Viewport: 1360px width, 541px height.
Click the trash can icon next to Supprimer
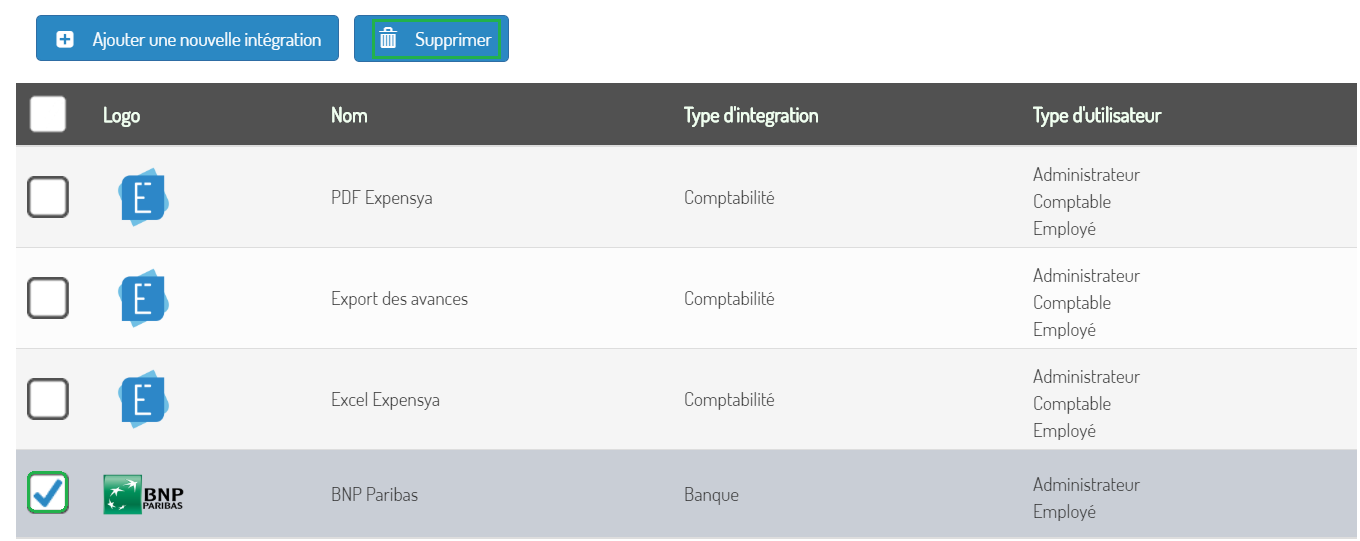coord(388,39)
